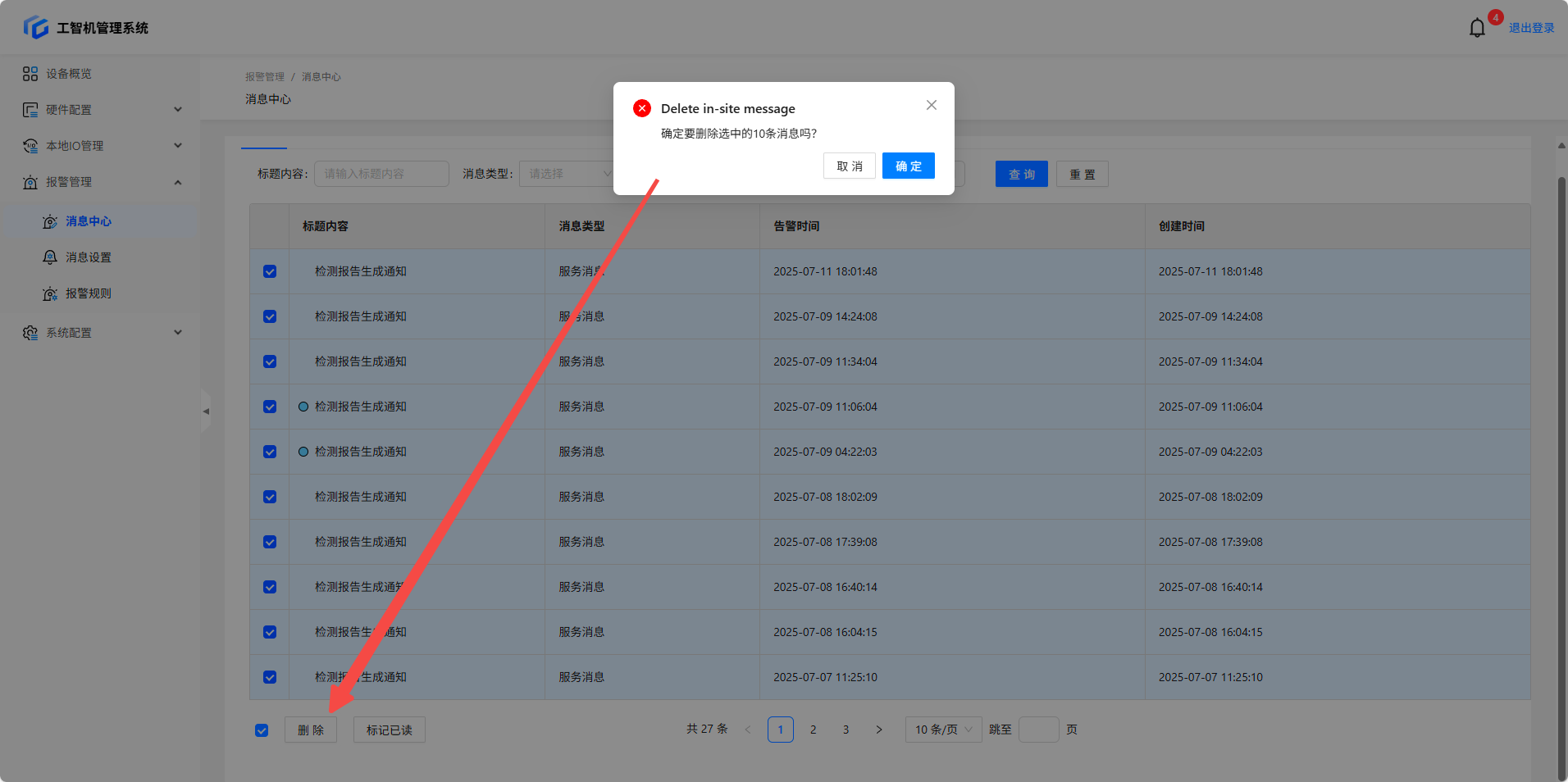Open the 10 条/页 page size dropdown
The height and width of the screenshot is (782, 1568).
click(x=943, y=730)
